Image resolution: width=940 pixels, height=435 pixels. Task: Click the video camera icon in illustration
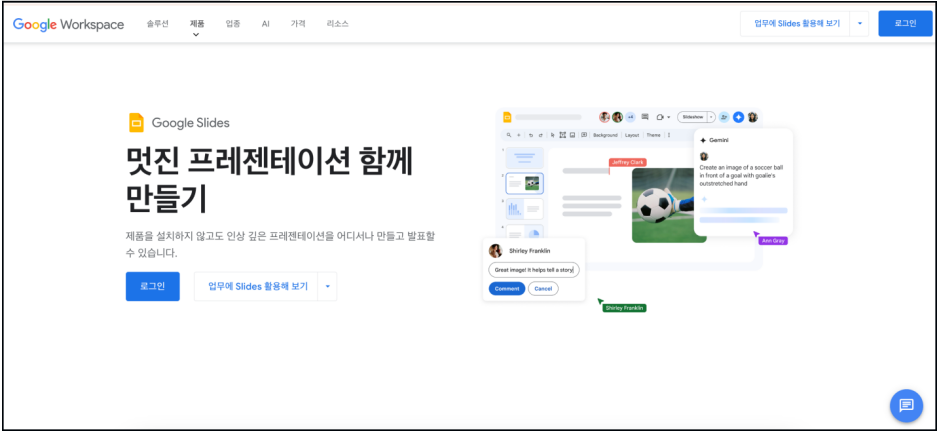[660, 117]
